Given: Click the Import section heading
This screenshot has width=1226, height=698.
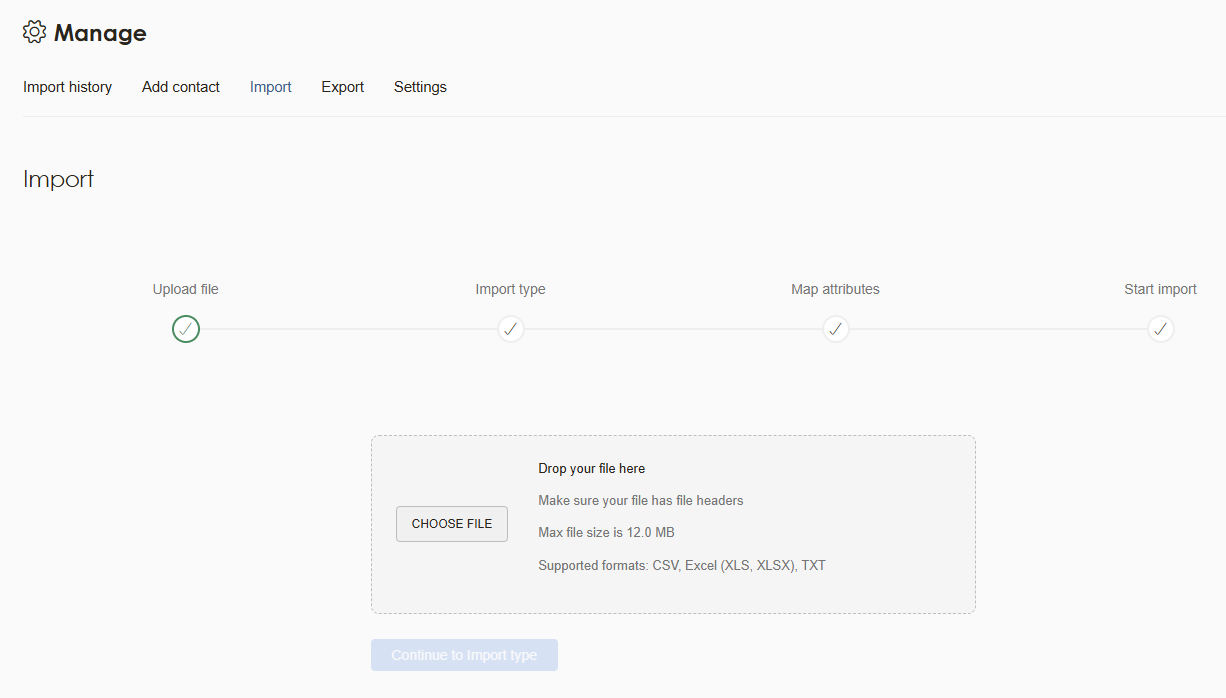Looking at the screenshot, I should (x=58, y=180).
